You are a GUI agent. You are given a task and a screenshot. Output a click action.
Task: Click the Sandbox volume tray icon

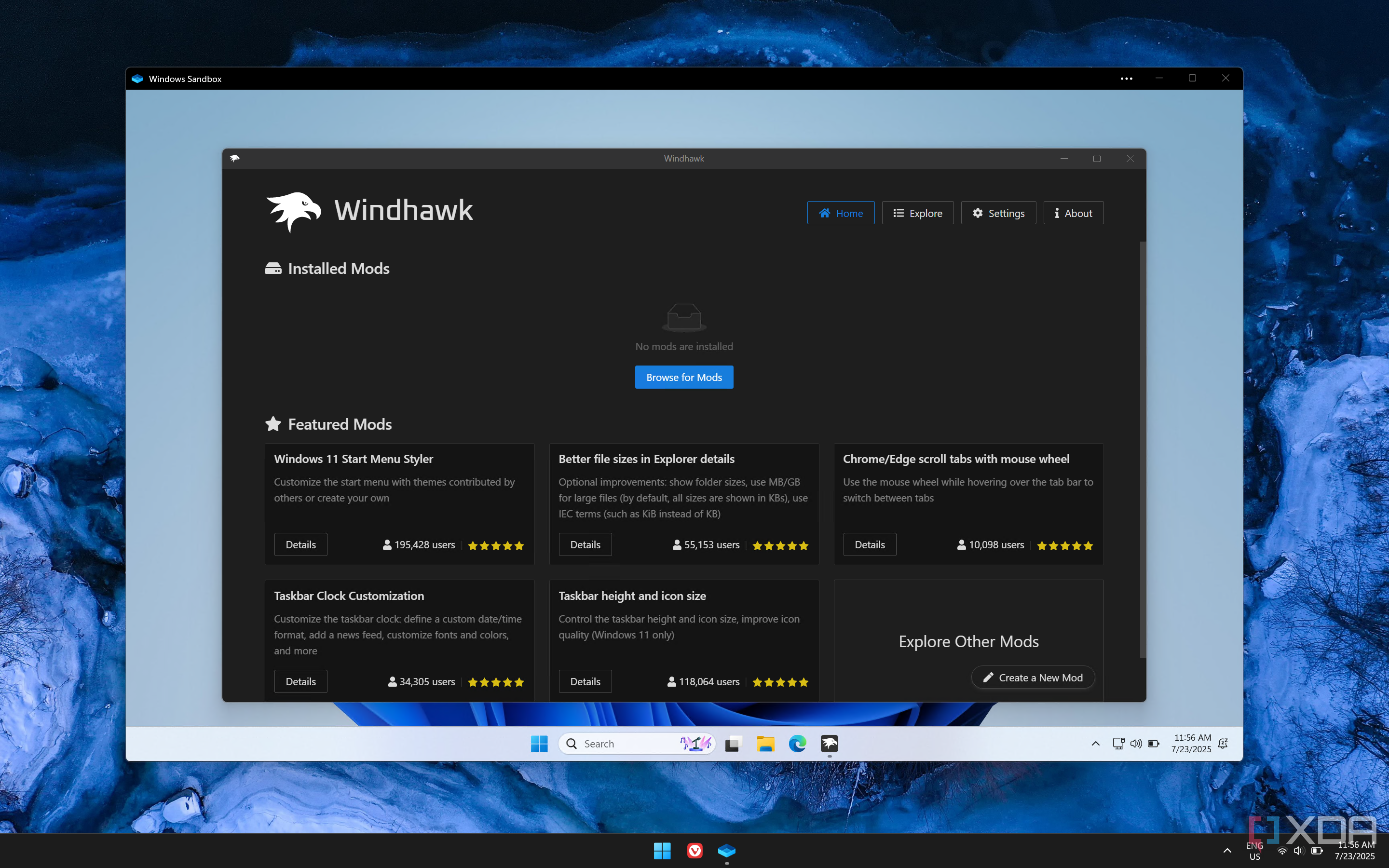pyautogui.click(x=1136, y=744)
